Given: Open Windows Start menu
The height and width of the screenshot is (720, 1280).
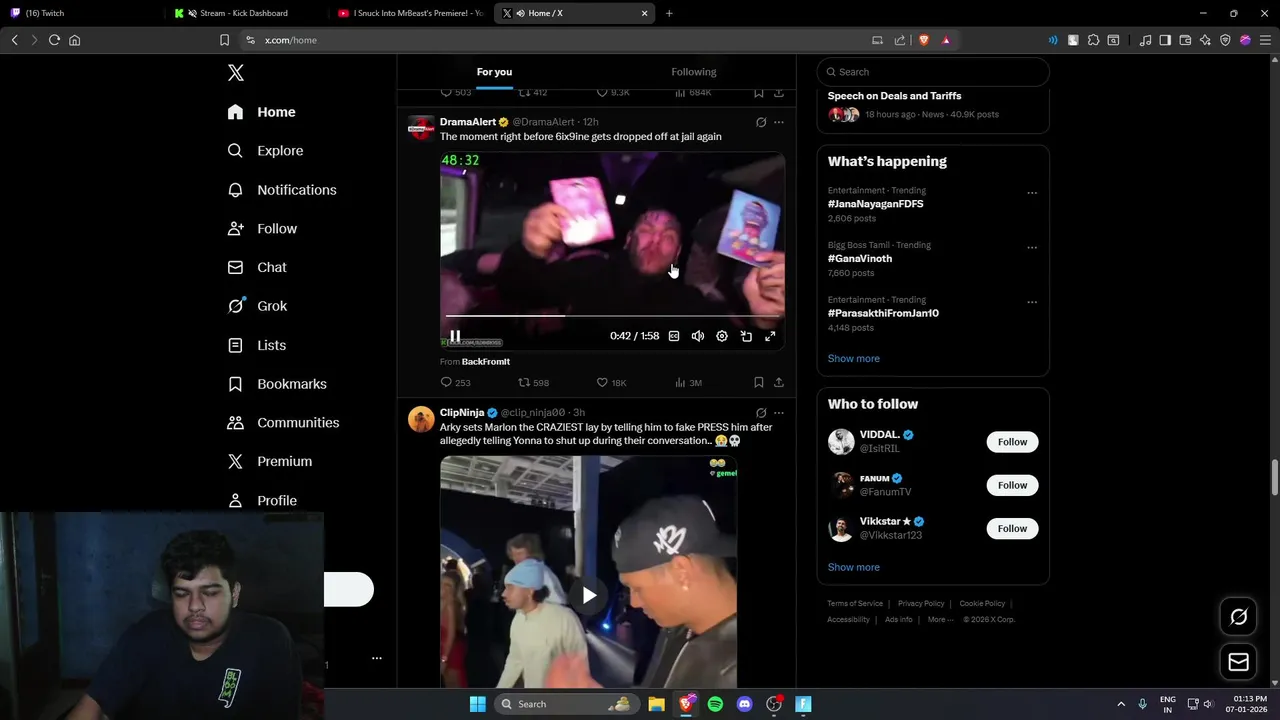Looking at the screenshot, I should click(x=478, y=704).
